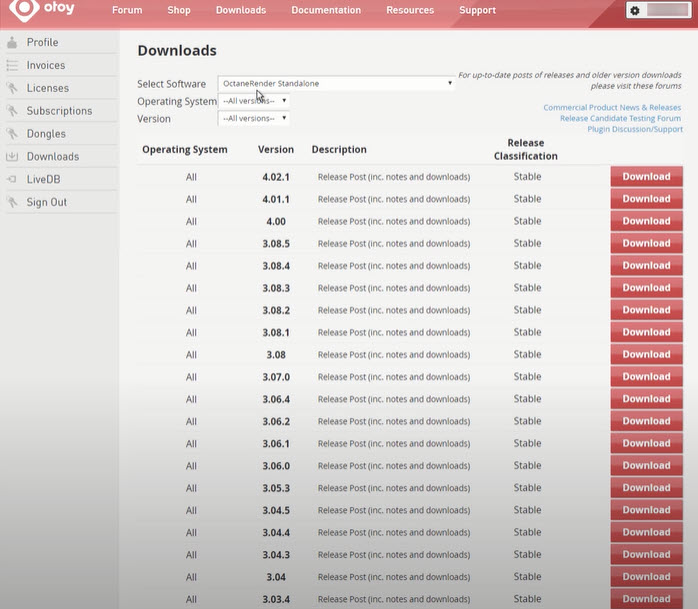
Task: Click the Operating System column header
Action: point(185,150)
